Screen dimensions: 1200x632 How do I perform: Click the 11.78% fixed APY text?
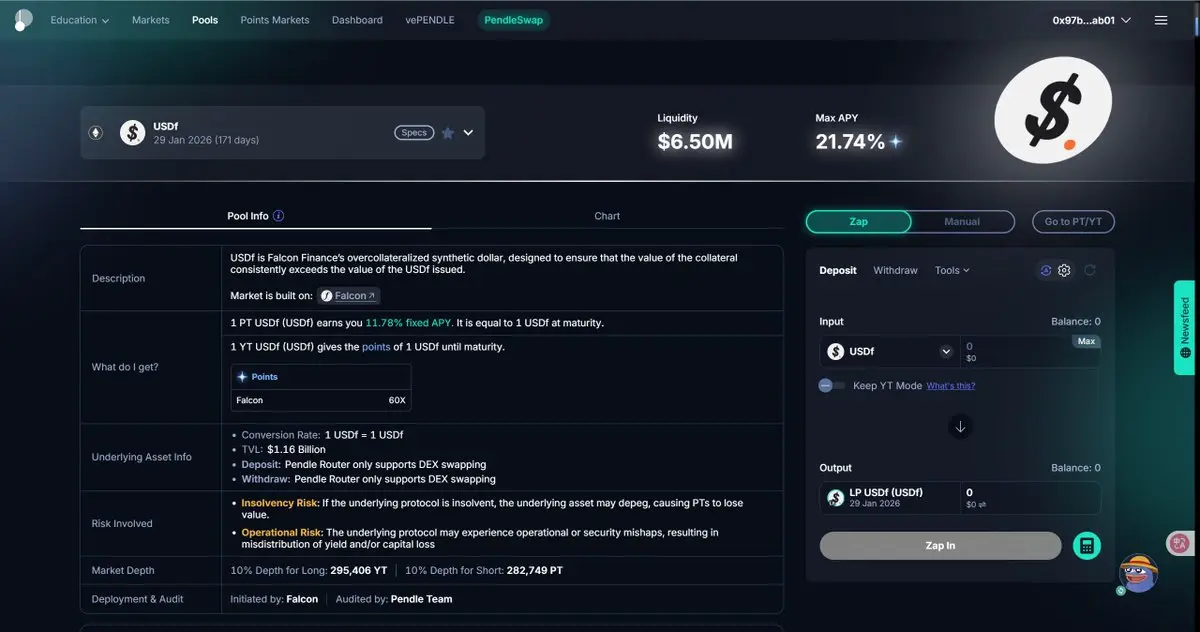click(409, 323)
